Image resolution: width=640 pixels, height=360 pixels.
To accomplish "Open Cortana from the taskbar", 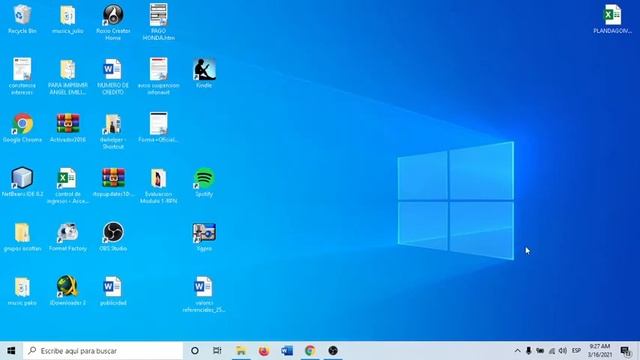I will pos(195,351).
